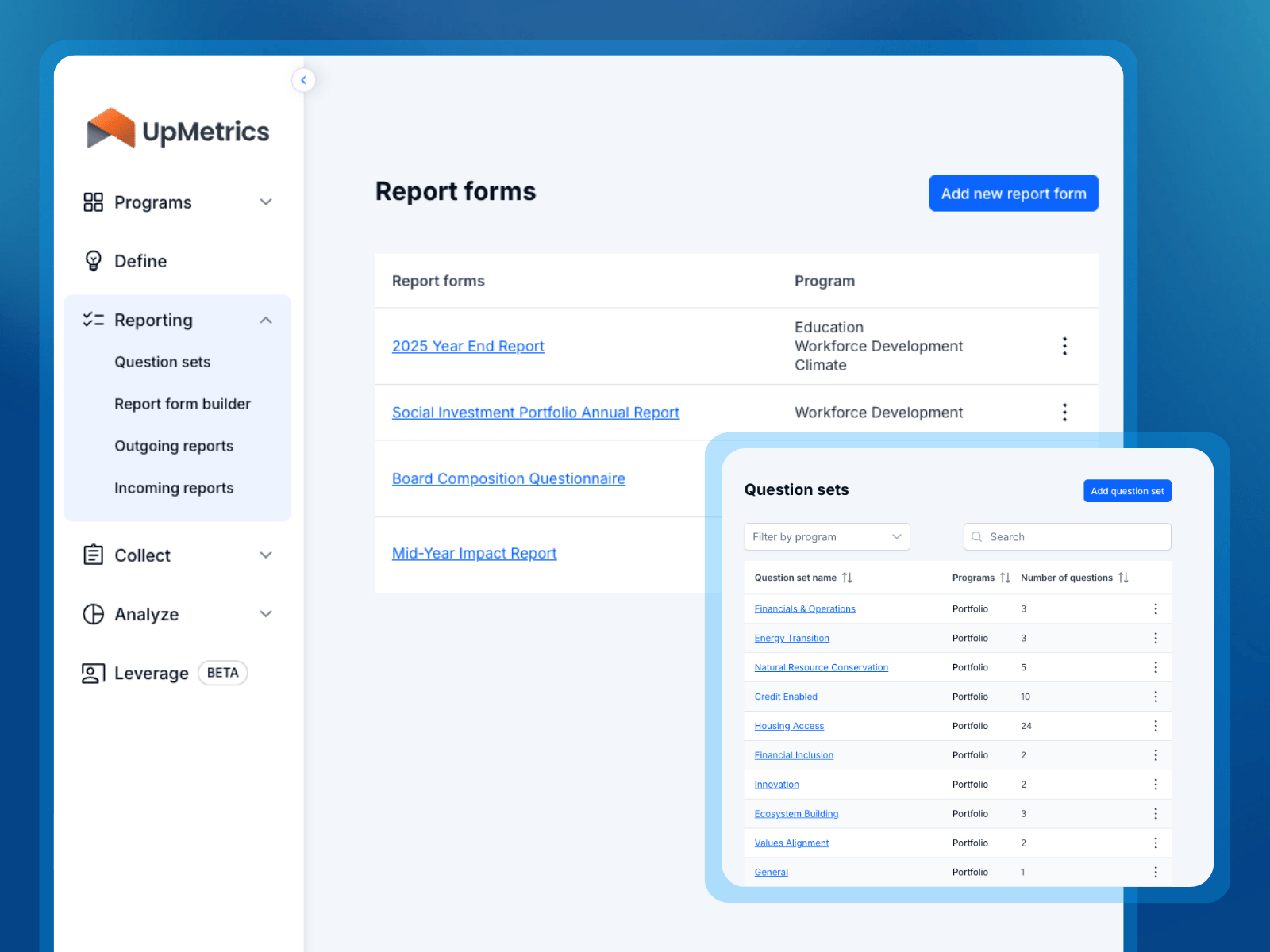Click Add new report form button
1270x952 pixels.
tap(1013, 194)
